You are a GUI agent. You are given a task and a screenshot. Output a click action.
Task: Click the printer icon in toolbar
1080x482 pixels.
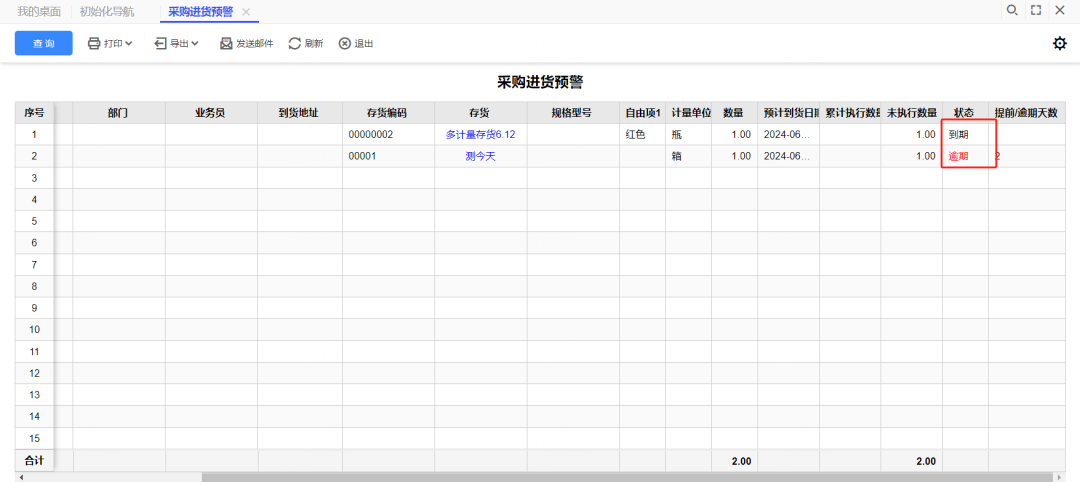(x=94, y=44)
